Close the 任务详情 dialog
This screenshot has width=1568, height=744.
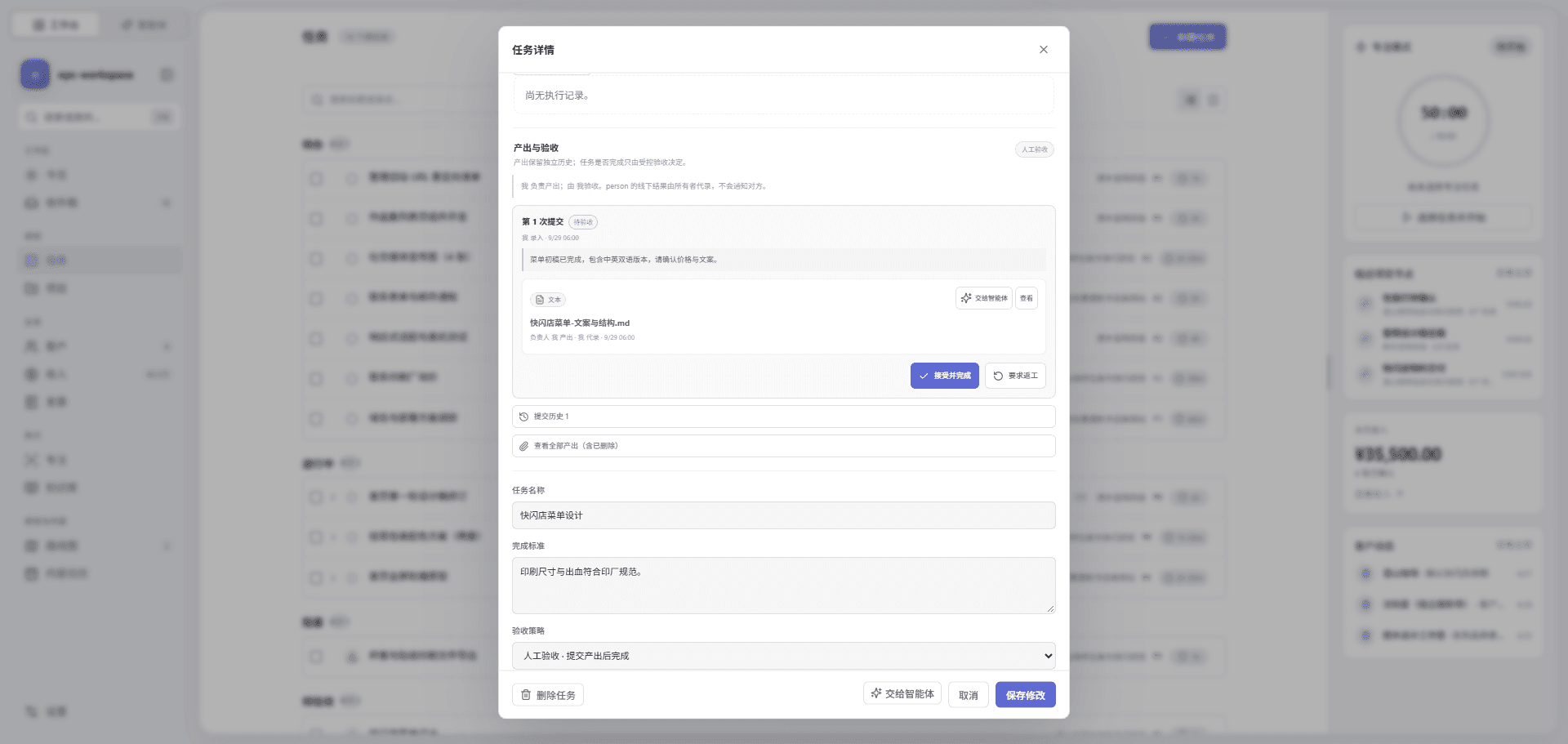(1043, 50)
